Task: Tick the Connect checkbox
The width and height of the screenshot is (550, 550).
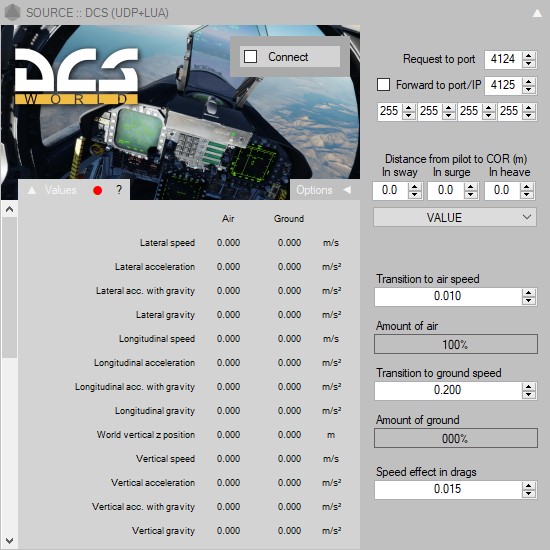Action: [250, 56]
